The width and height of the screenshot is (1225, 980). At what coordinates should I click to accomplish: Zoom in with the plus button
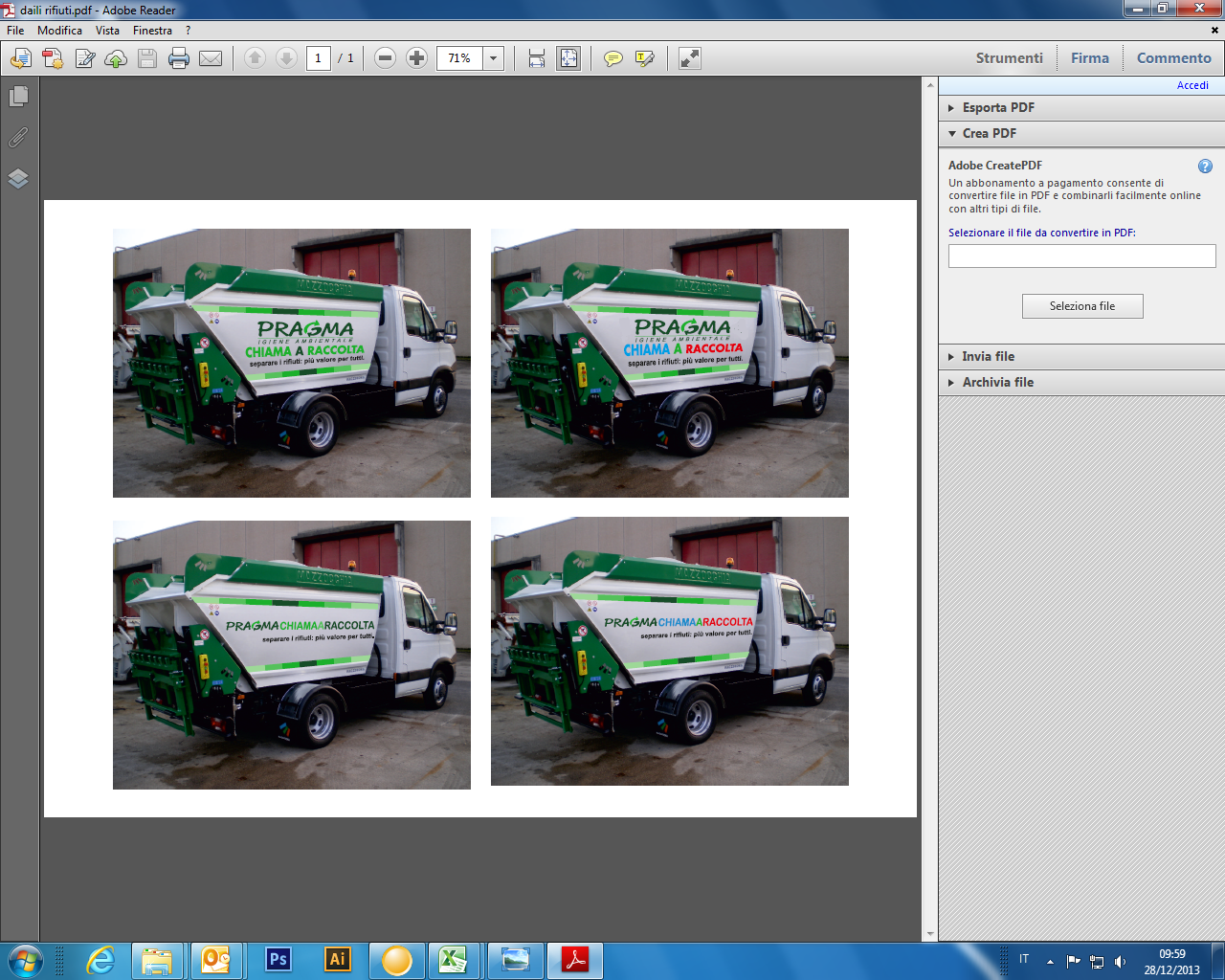(416, 58)
